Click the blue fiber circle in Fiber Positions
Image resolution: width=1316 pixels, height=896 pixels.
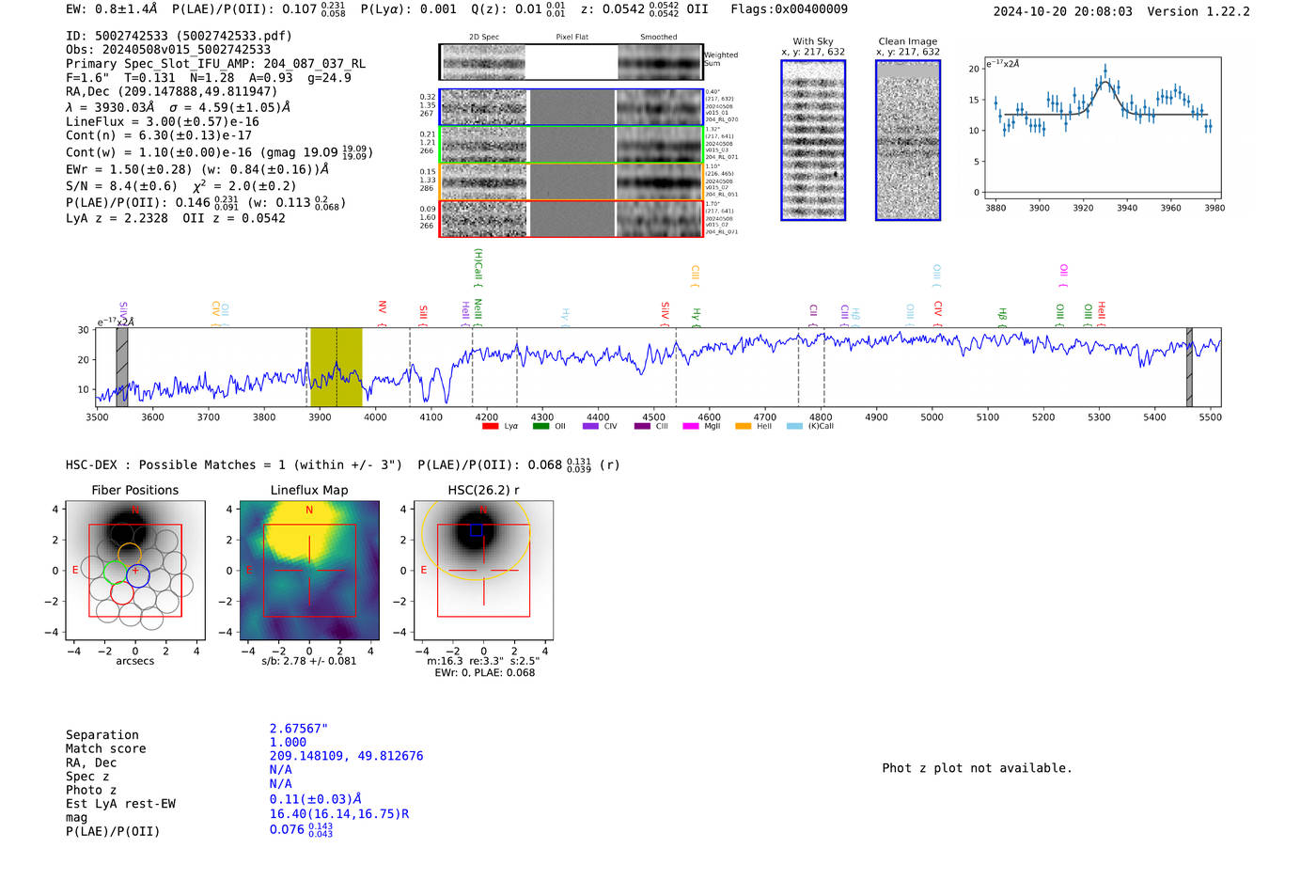[x=138, y=575]
